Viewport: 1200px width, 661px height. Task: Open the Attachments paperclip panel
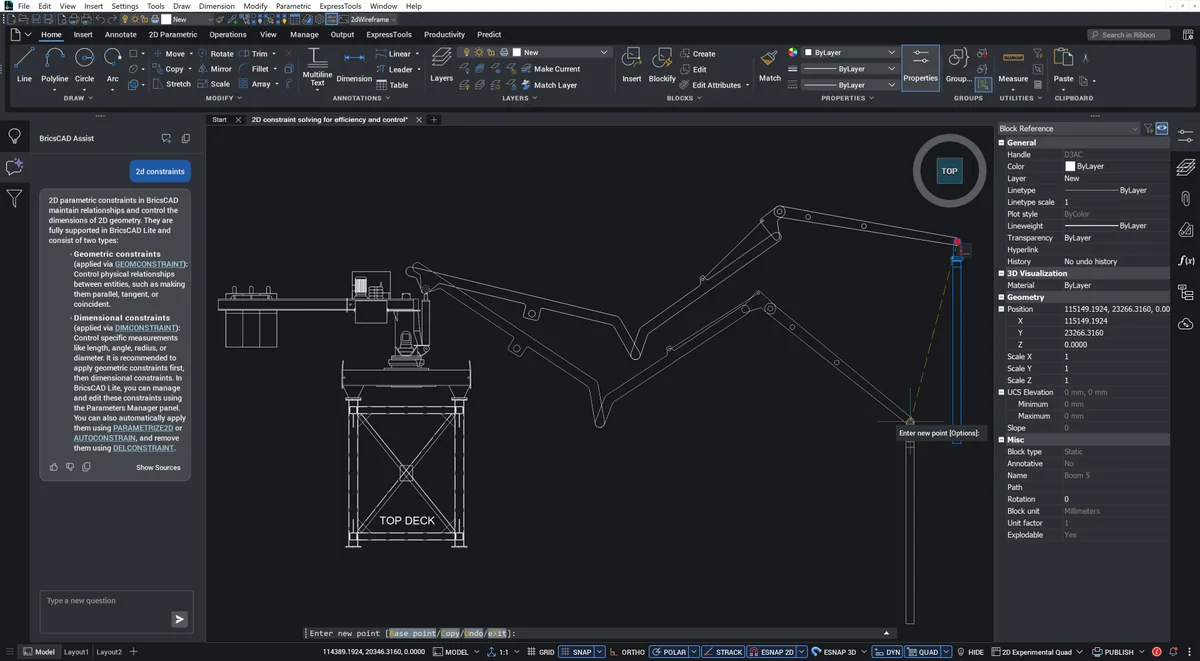[x=1186, y=198]
